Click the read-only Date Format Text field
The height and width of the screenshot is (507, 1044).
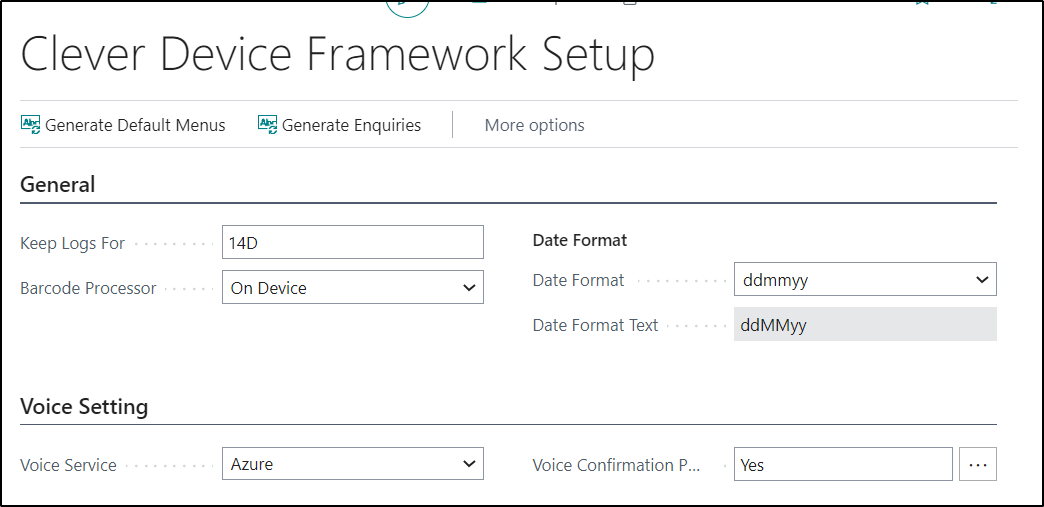[x=865, y=324]
